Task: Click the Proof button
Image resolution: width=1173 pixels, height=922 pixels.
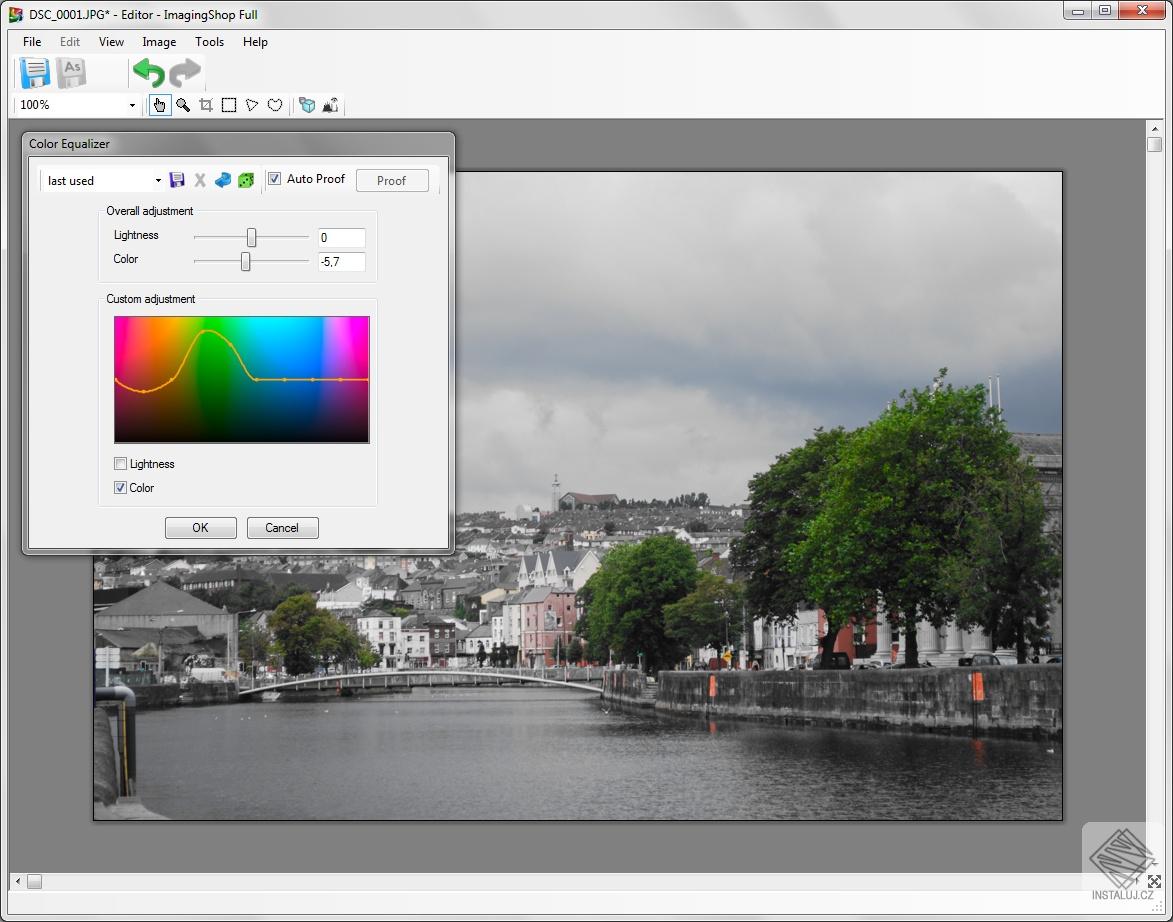Action: (391, 180)
